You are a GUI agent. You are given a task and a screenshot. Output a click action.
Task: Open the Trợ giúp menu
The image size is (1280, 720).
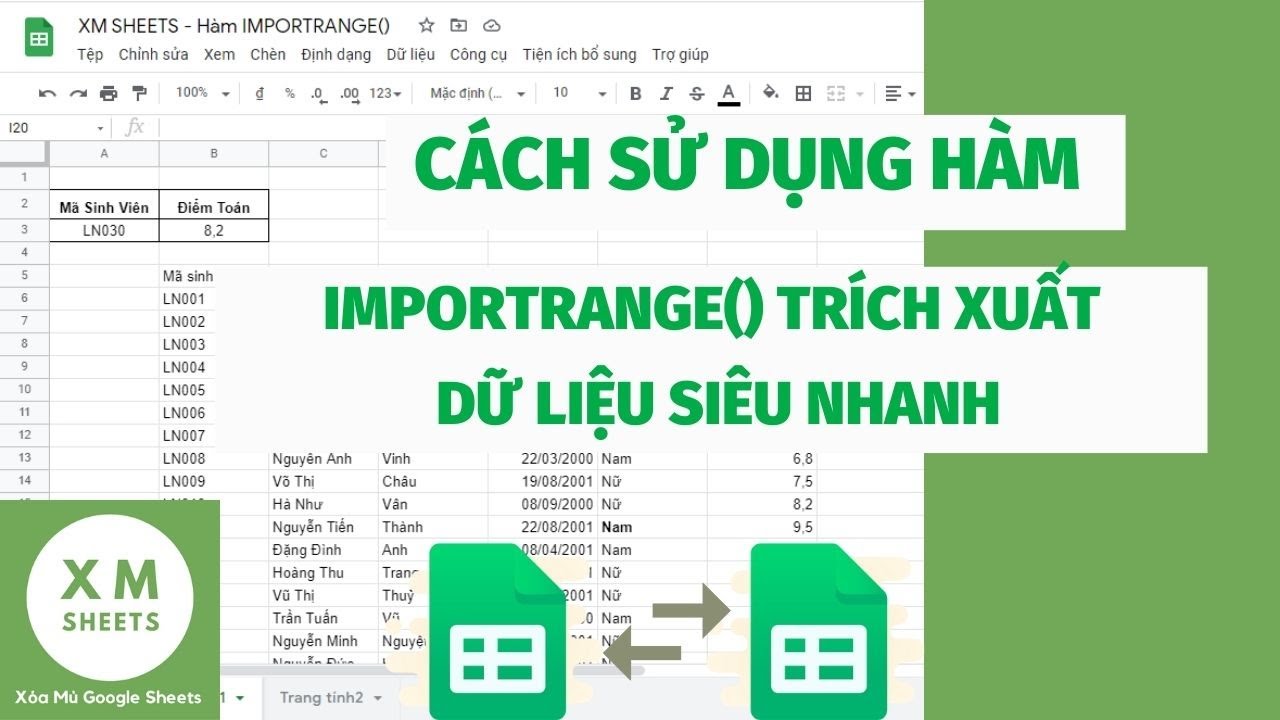[x=680, y=54]
